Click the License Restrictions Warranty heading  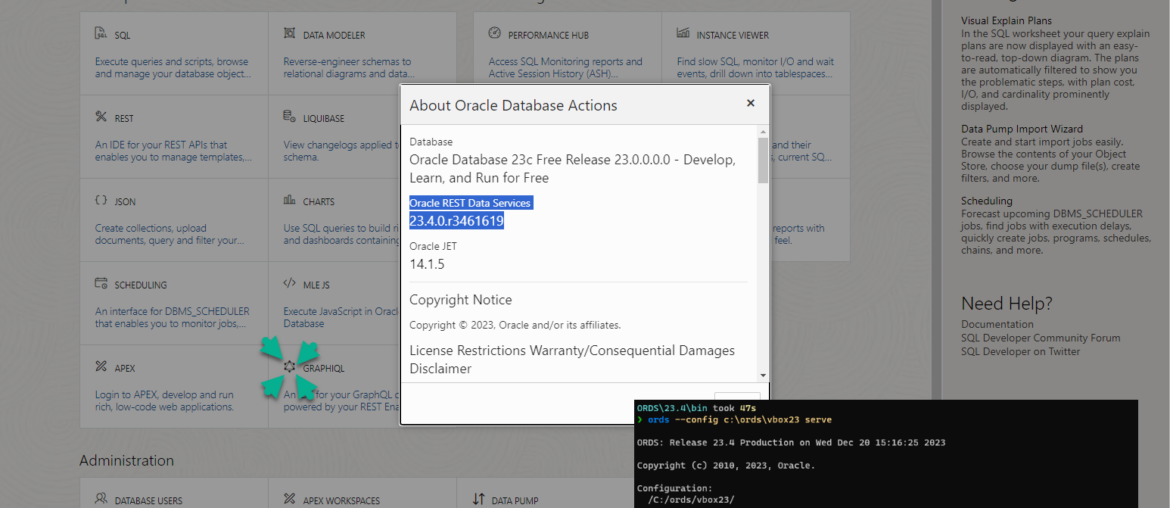[572, 359]
